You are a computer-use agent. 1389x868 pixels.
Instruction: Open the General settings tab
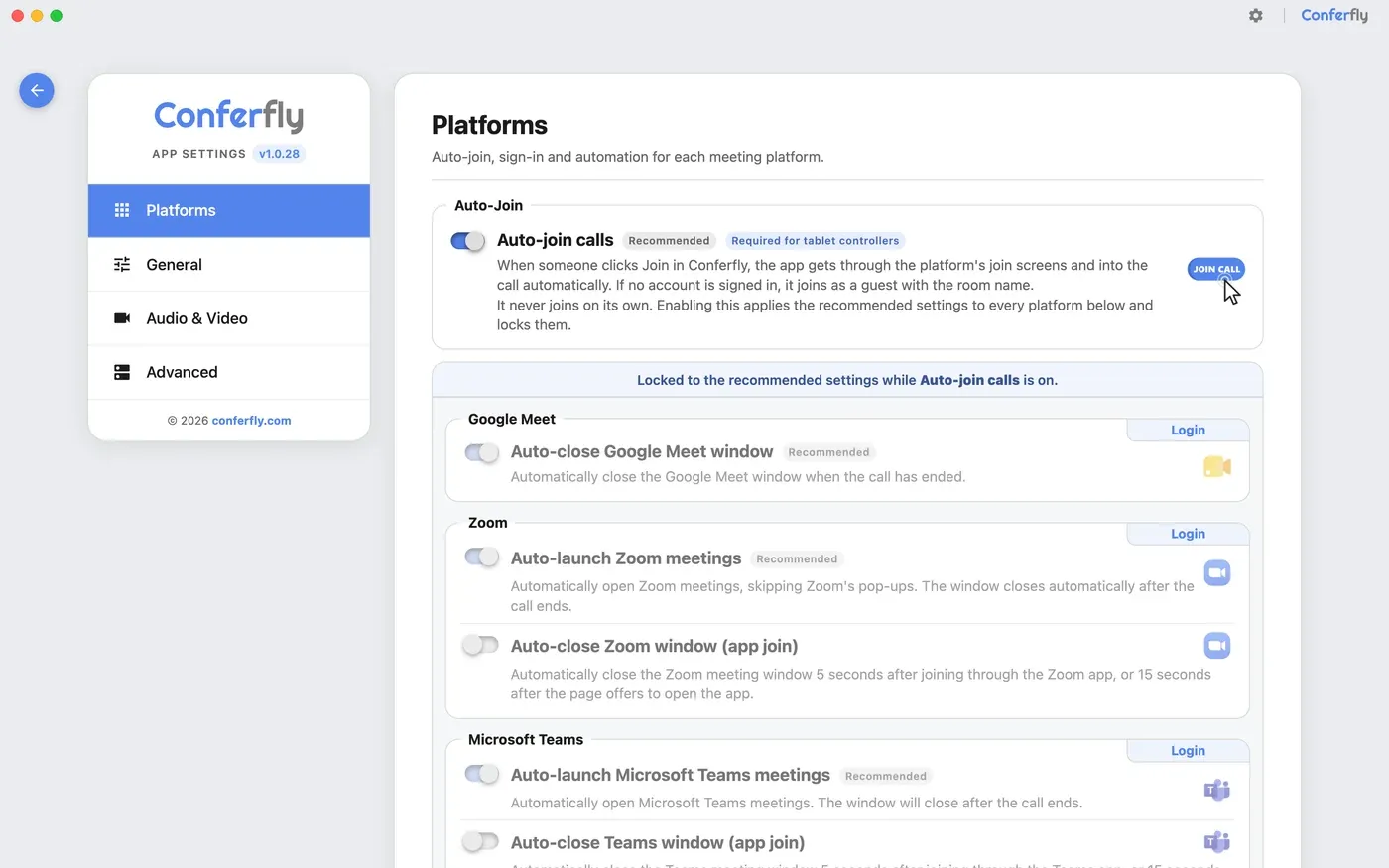coord(229,265)
